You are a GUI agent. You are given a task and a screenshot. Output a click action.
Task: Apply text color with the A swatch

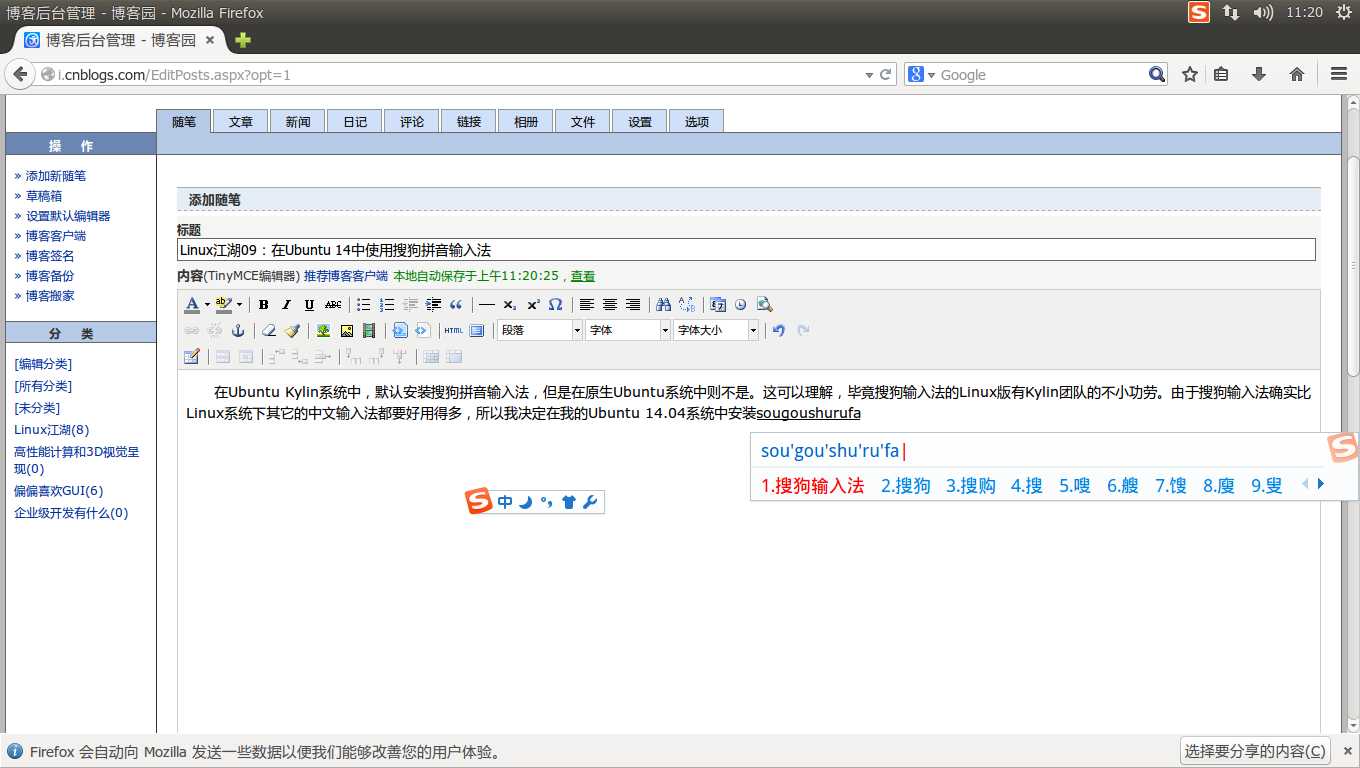click(x=192, y=305)
